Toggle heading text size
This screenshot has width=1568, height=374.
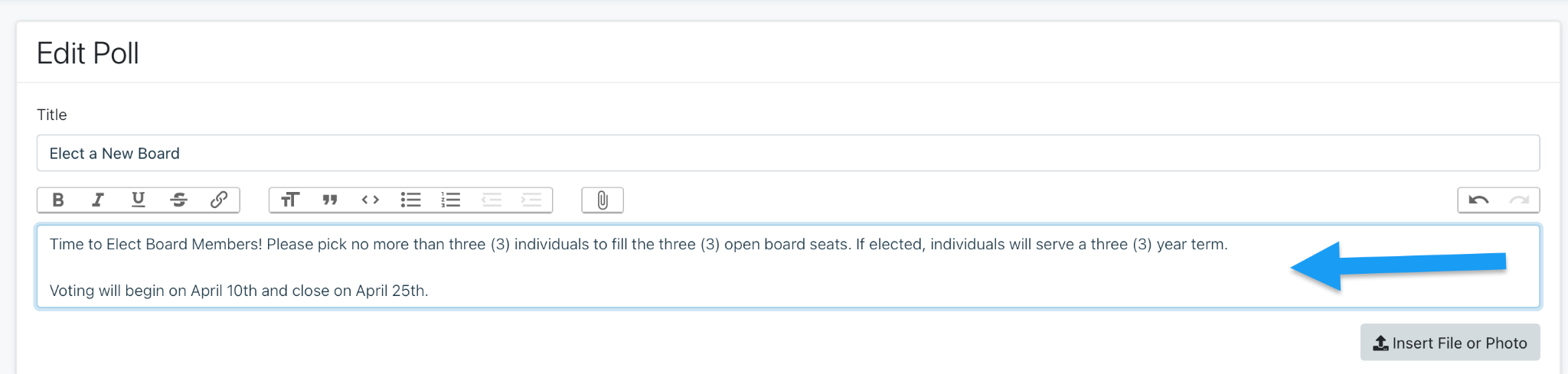[x=289, y=200]
